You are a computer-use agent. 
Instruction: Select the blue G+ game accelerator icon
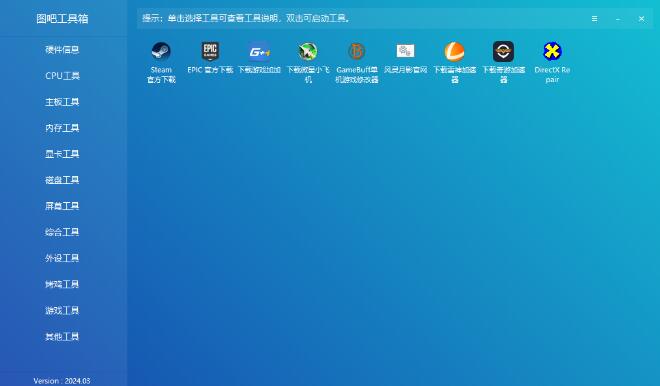[259, 51]
